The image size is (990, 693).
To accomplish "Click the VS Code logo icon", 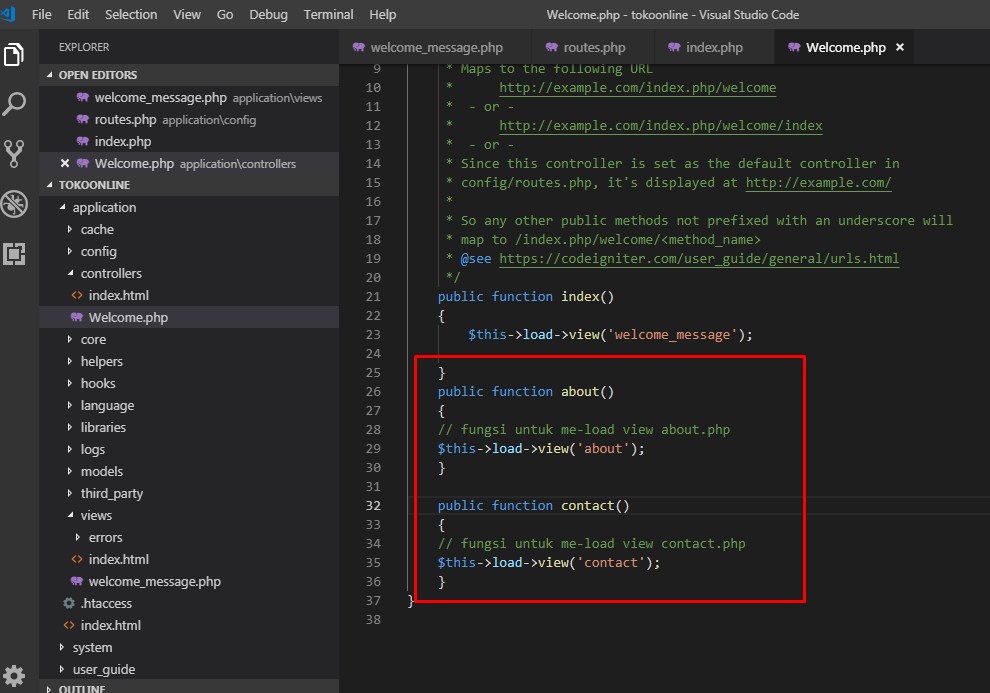I will (x=8, y=13).
